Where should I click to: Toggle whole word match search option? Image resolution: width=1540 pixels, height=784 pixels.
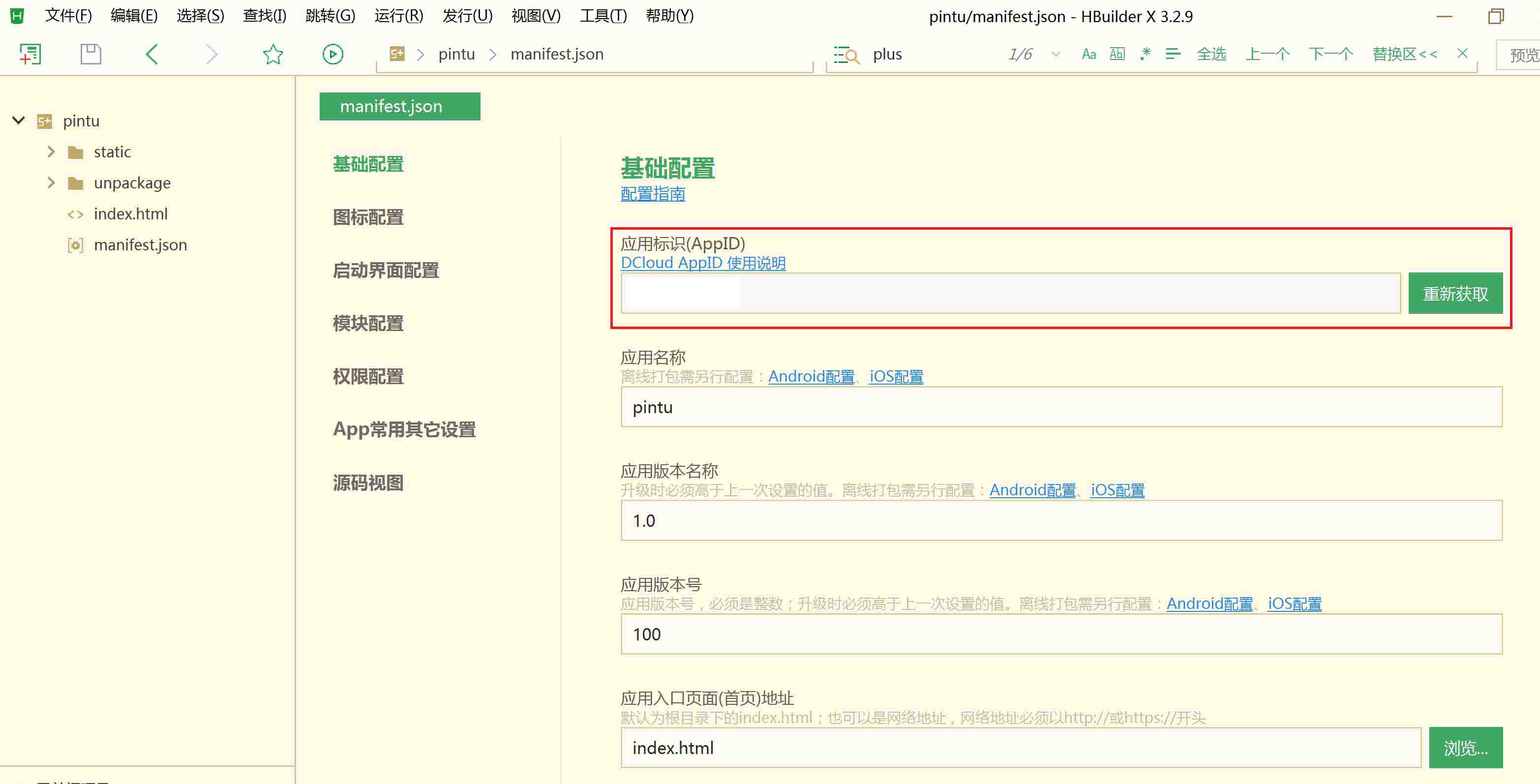pos(1117,55)
